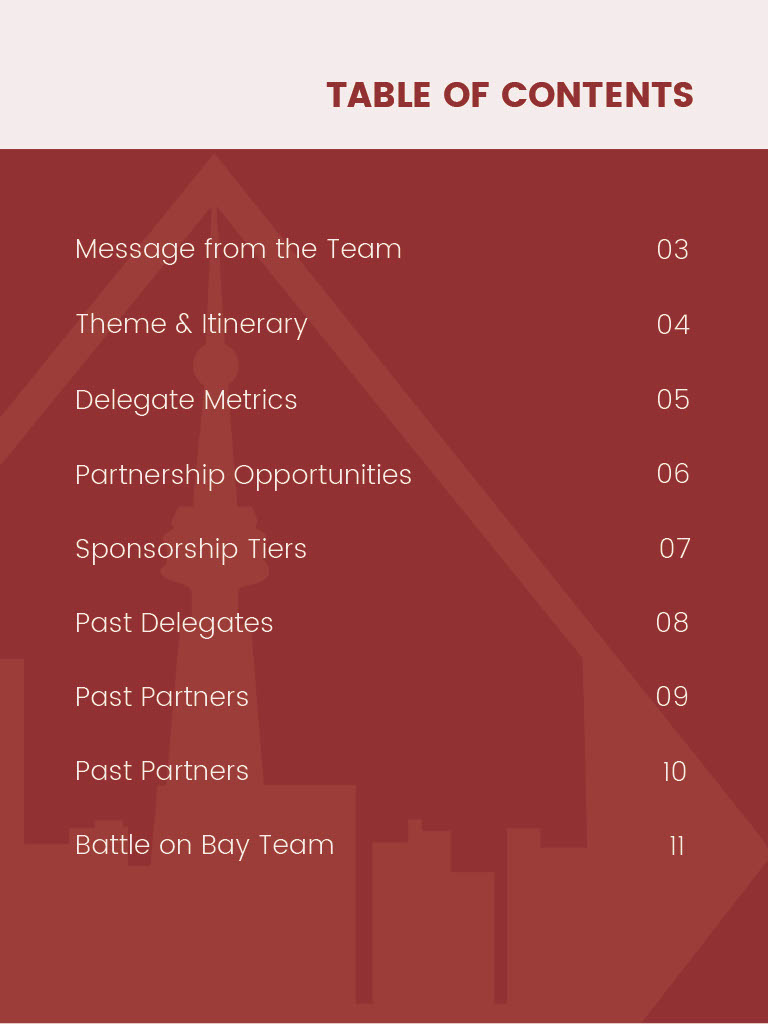The width and height of the screenshot is (768, 1024).
Task: Click page number 03
Action: (672, 249)
